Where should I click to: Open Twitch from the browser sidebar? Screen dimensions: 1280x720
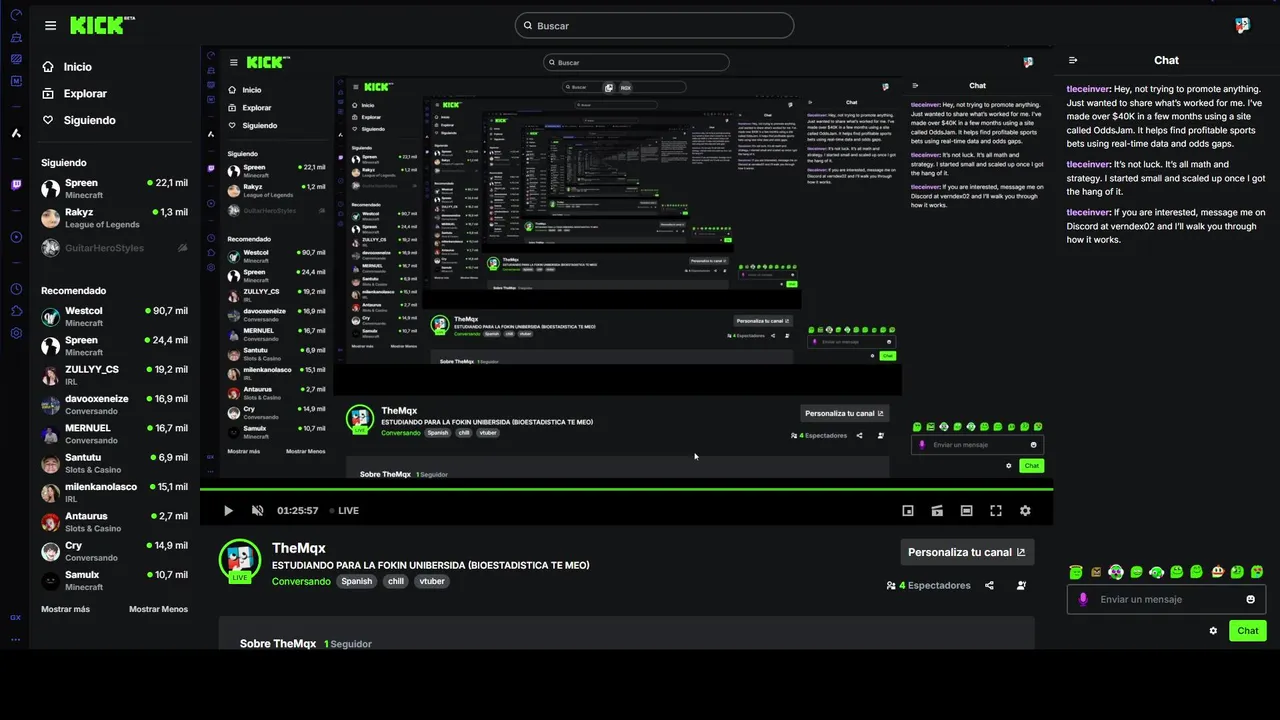16,185
